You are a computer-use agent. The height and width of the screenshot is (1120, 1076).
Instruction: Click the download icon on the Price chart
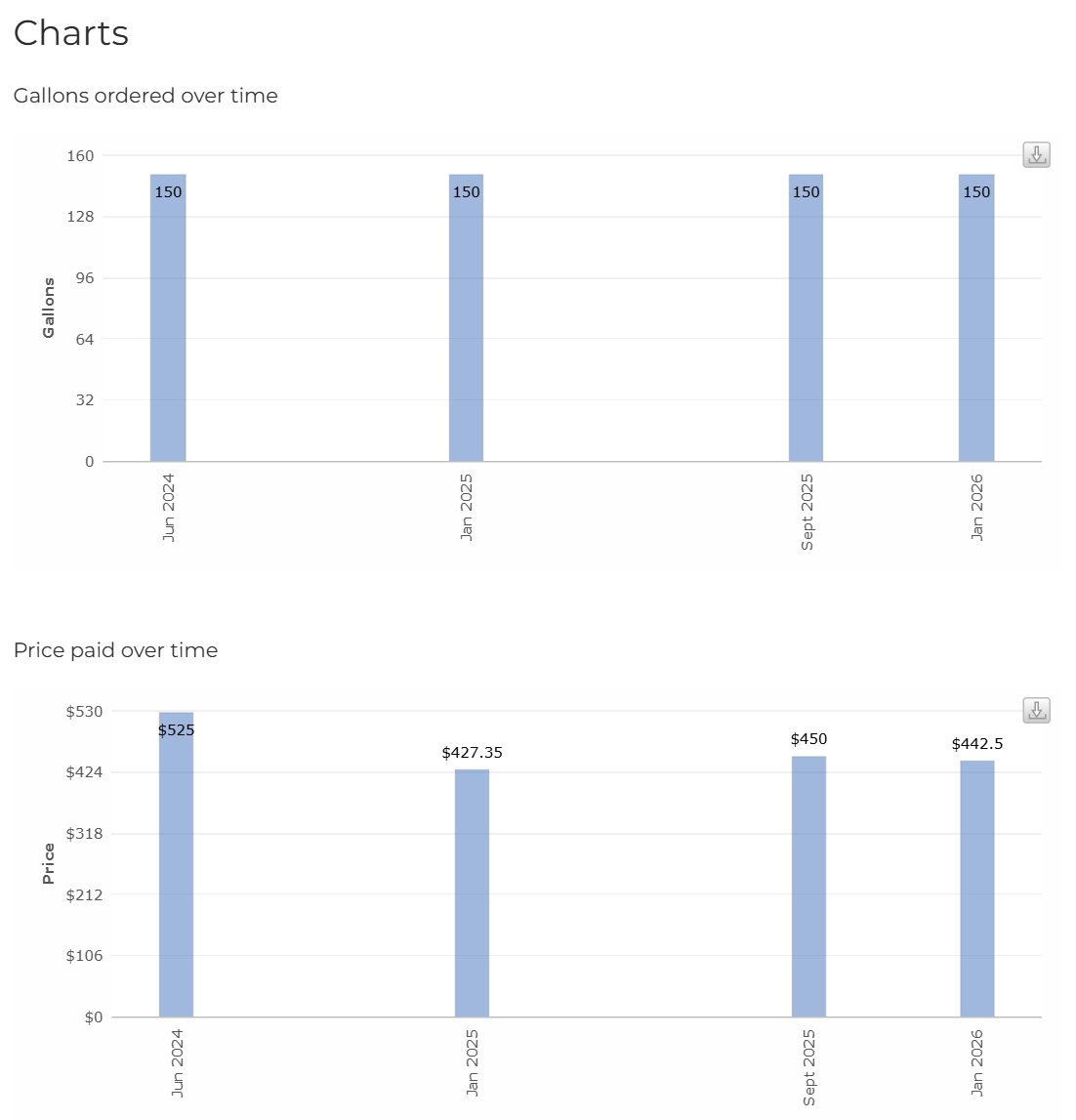tap(1036, 710)
